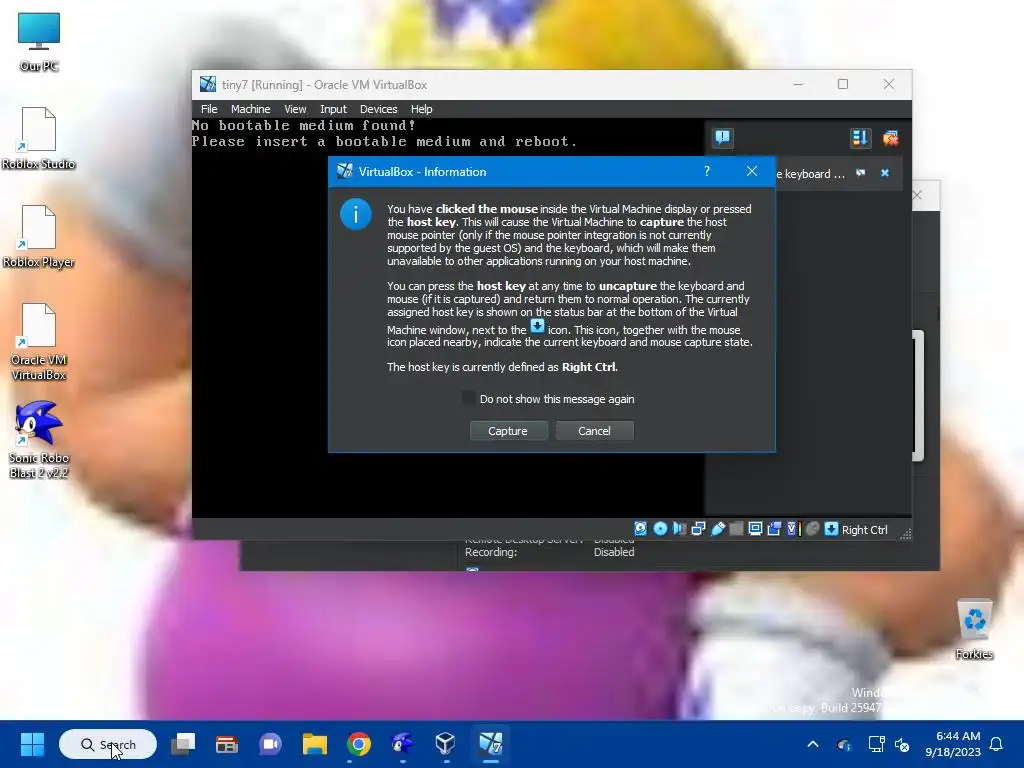
Task: Click the audio status icon
Action: pos(679,529)
